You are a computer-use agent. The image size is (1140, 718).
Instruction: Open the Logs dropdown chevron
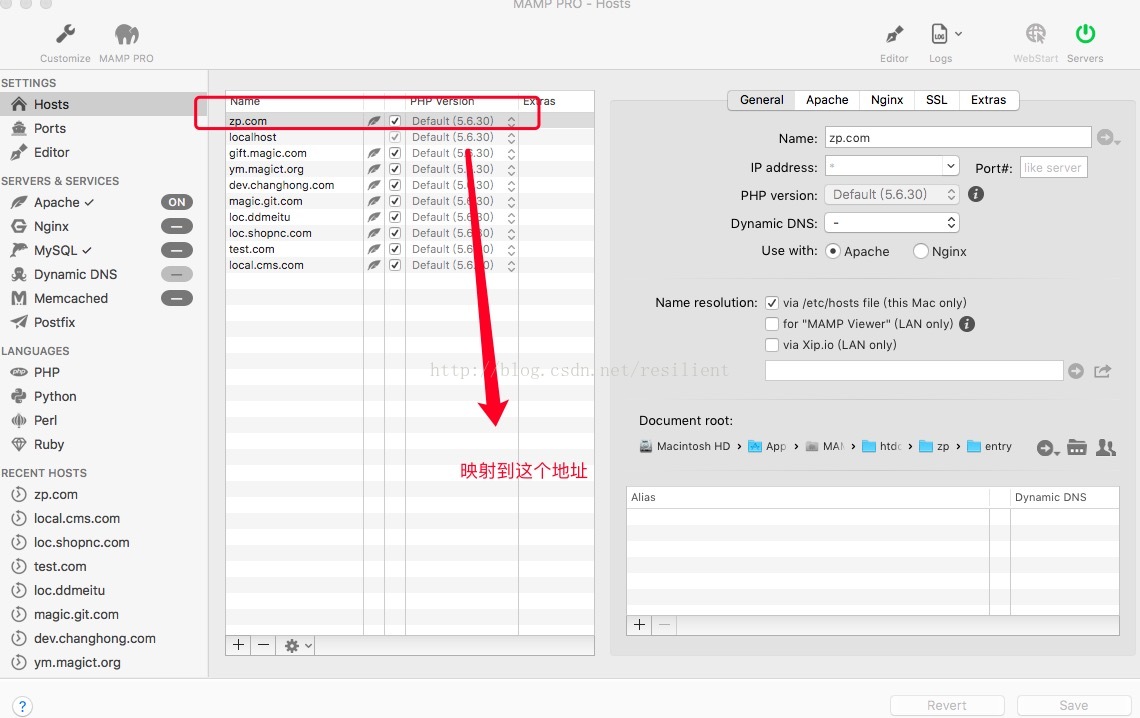click(959, 33)
